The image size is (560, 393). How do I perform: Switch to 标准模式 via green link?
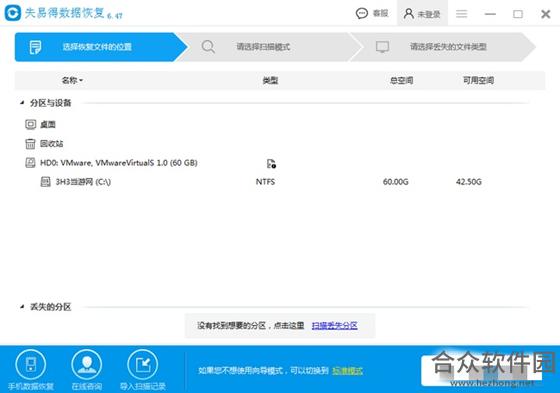click(348, 371)
